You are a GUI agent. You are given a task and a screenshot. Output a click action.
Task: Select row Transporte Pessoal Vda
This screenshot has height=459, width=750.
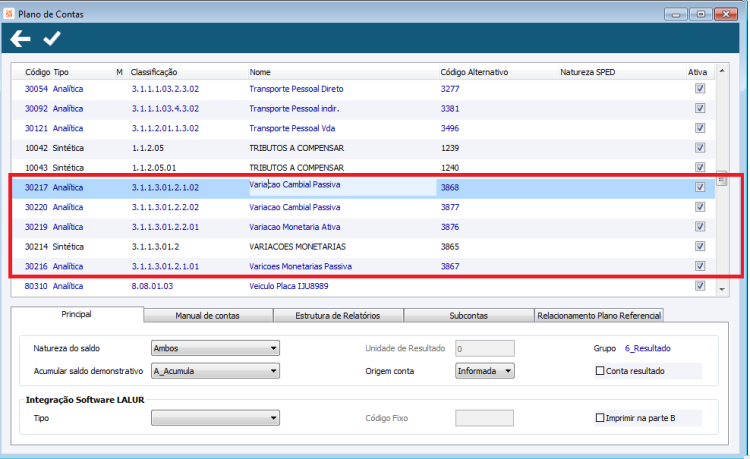[363, 128]
